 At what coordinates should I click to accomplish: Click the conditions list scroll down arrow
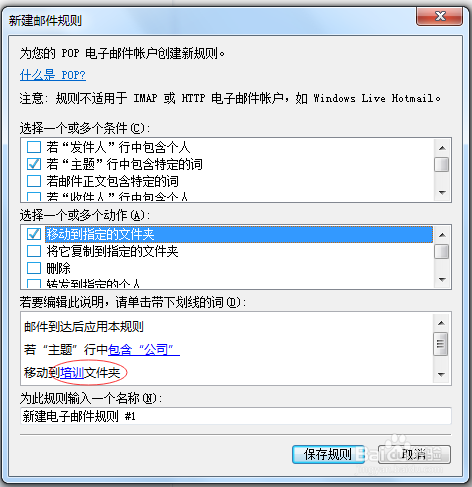[x=442, y=192]
